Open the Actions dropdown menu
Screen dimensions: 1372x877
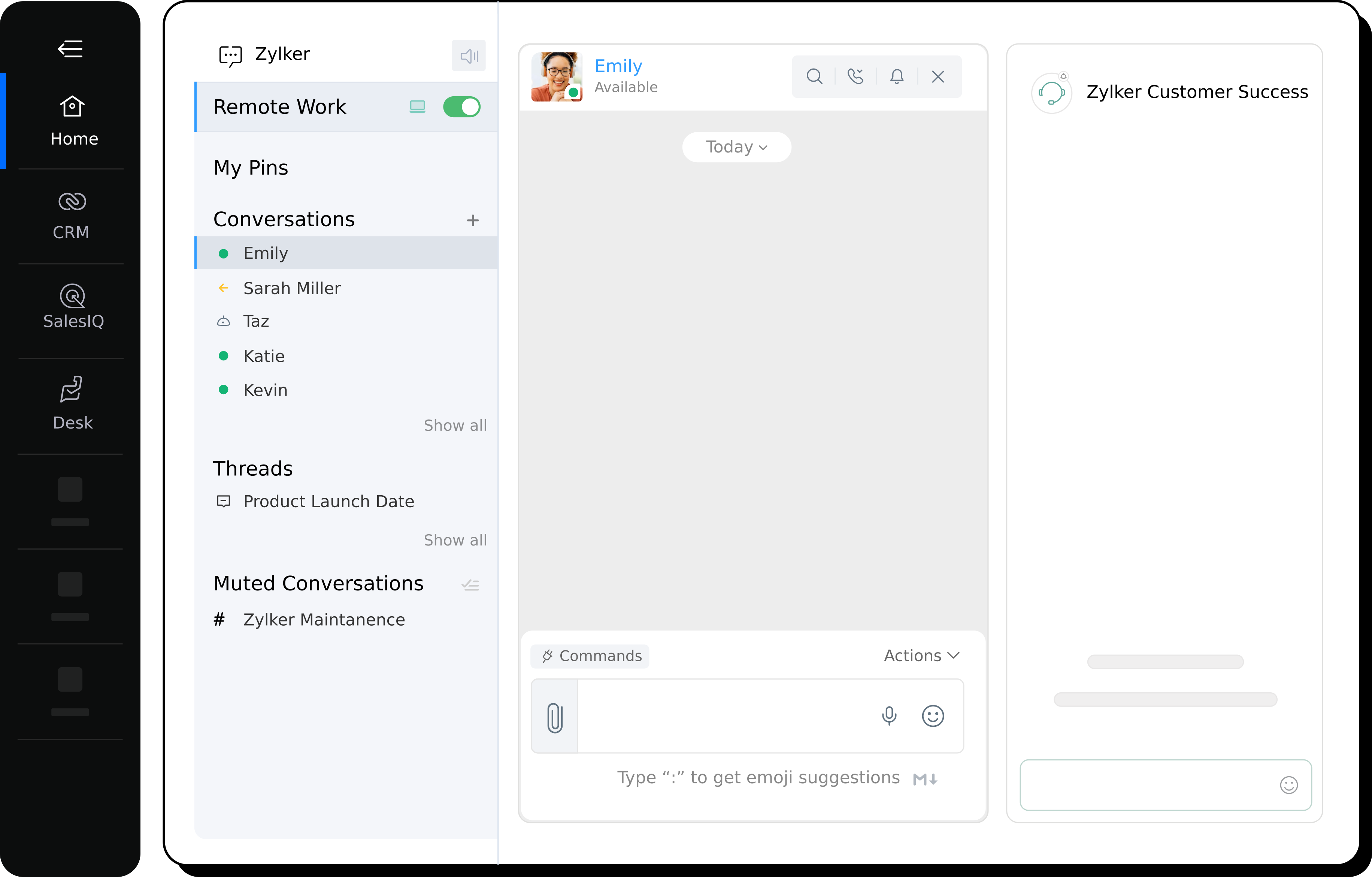coord(921,656)
